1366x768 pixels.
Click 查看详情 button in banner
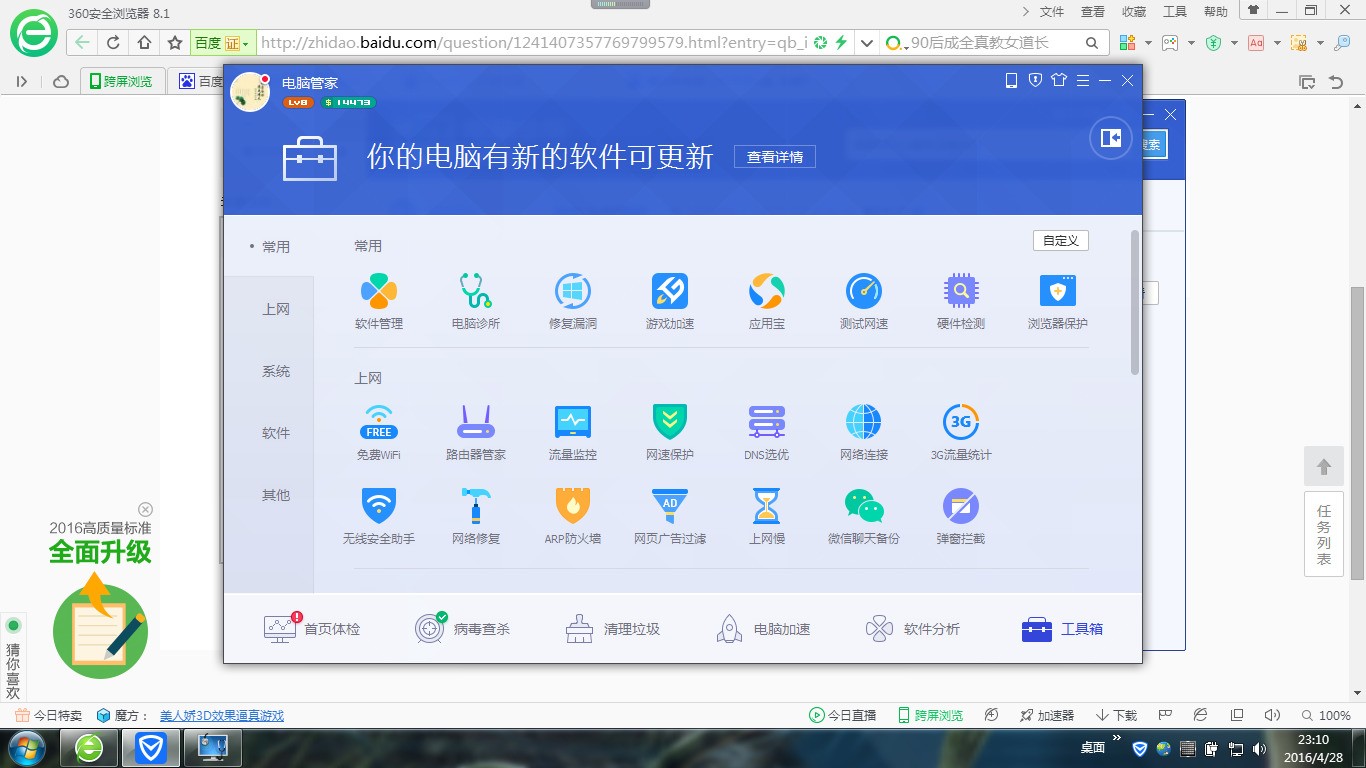(774, 157)
